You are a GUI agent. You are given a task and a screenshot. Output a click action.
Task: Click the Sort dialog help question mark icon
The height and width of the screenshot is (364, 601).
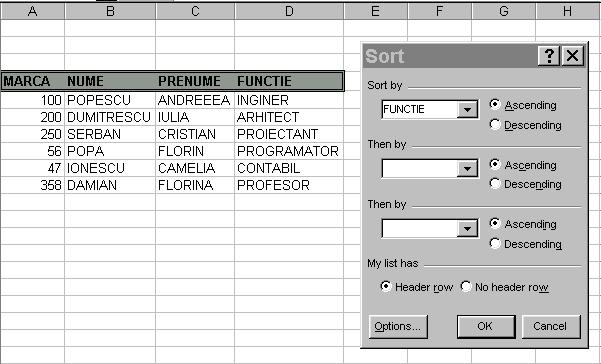click(x=549, y=56)
